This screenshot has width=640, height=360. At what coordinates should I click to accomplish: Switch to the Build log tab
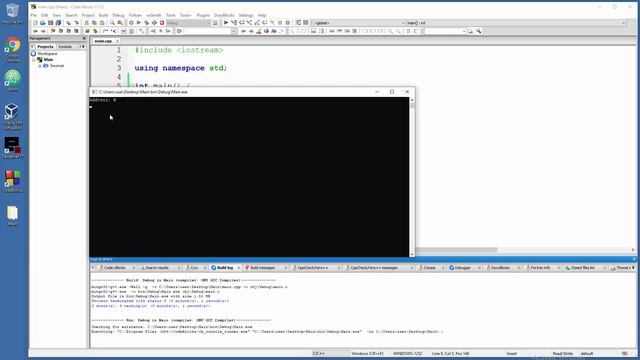point(224,268)
